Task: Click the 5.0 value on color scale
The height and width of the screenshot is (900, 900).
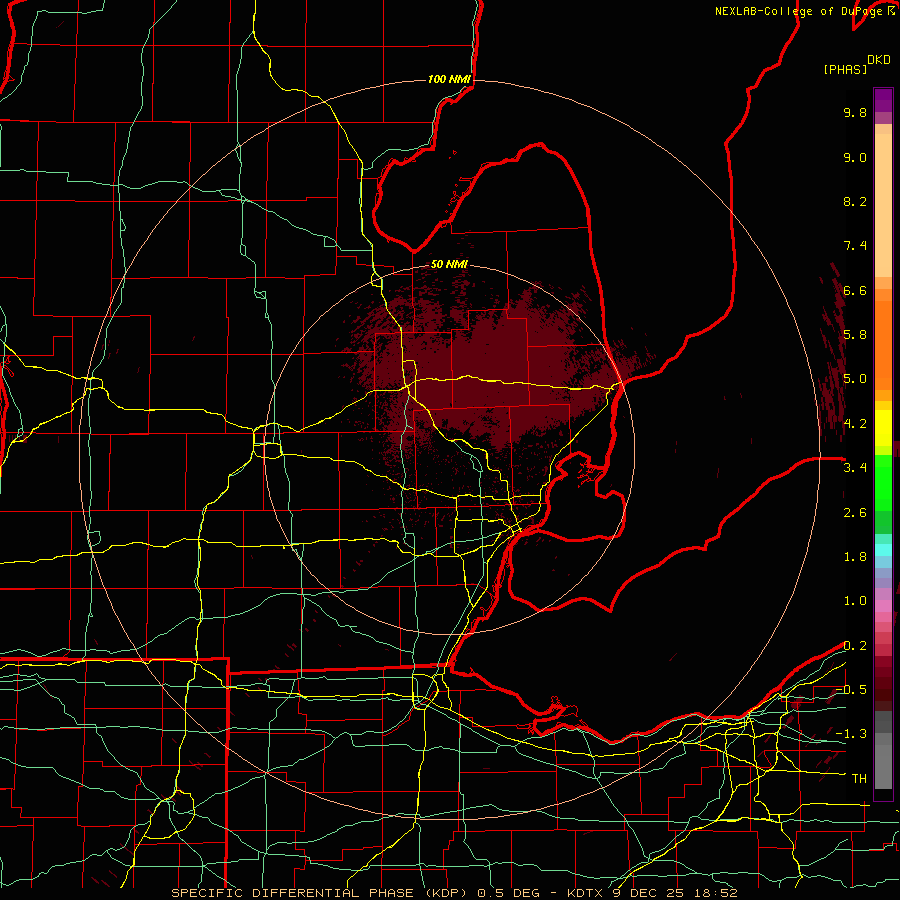Action: pyautogui.click(x=855, y=379)
